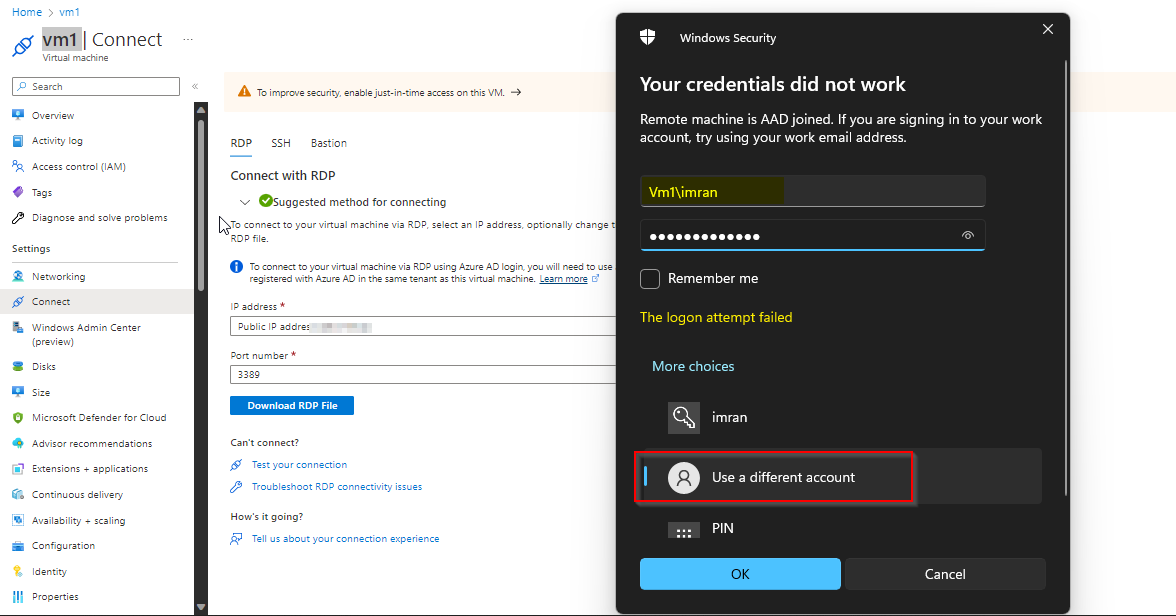Reveal password with the eye icon

(x=968, y=236)
